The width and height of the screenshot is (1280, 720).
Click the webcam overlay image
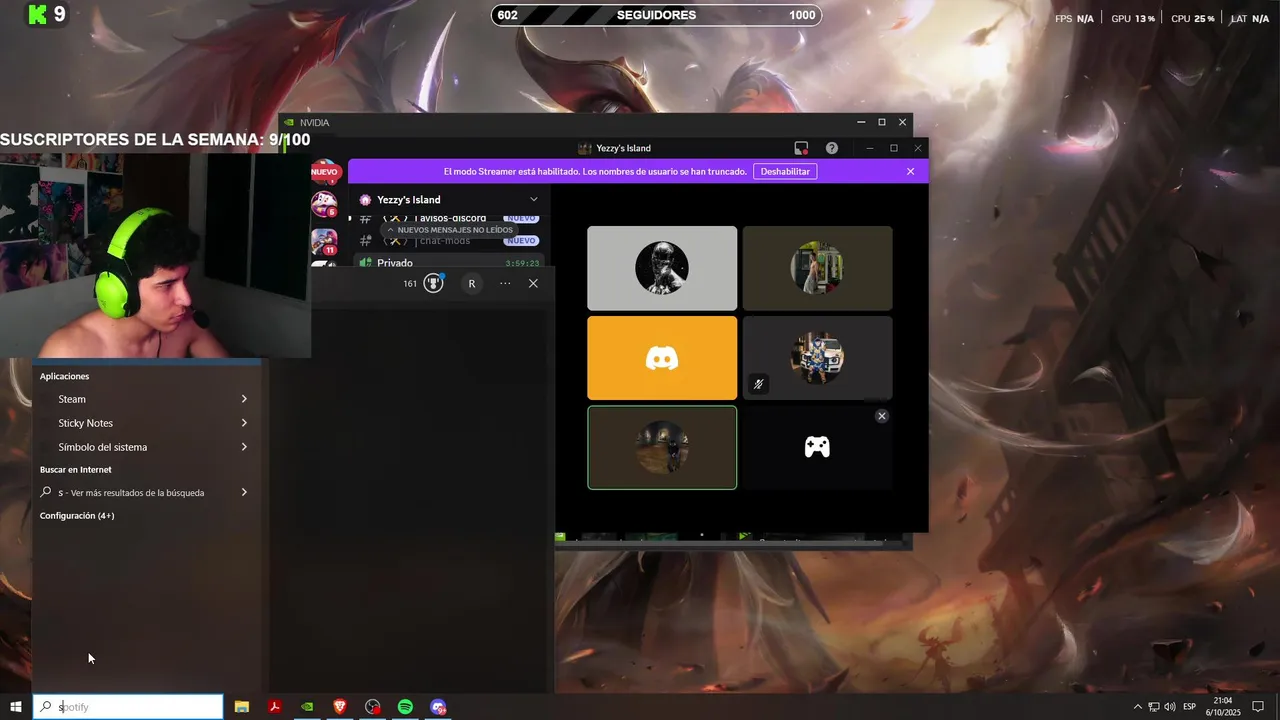(155, 255)
